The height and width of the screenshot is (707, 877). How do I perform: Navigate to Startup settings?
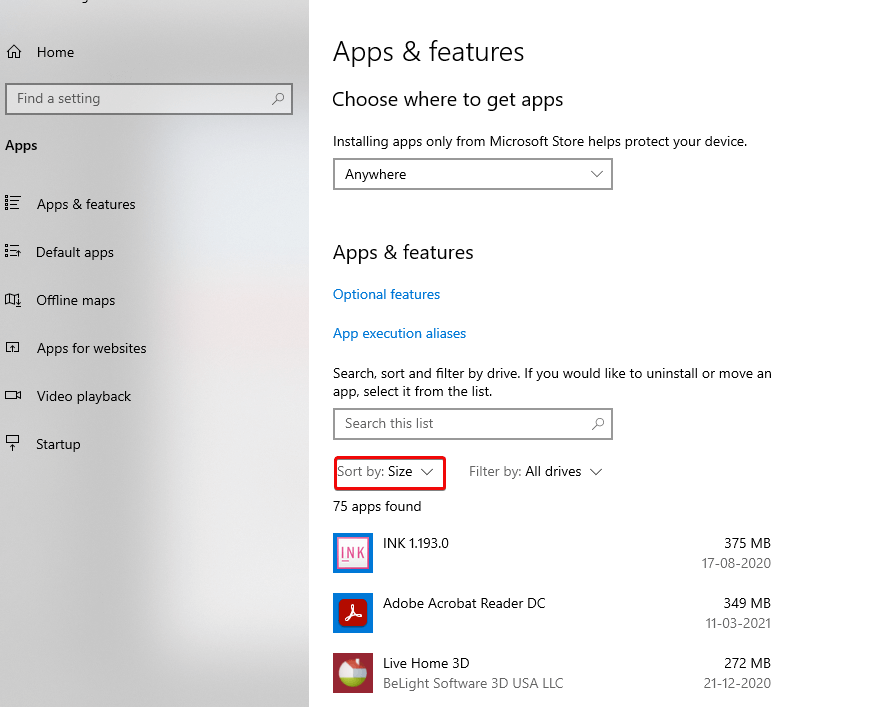point(58,444)
